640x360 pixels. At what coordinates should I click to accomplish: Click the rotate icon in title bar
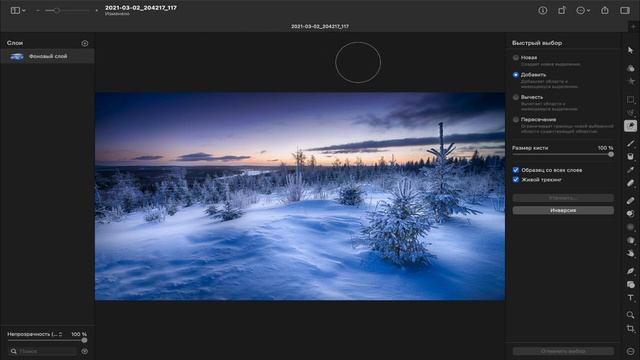click(x=562, y=11)
